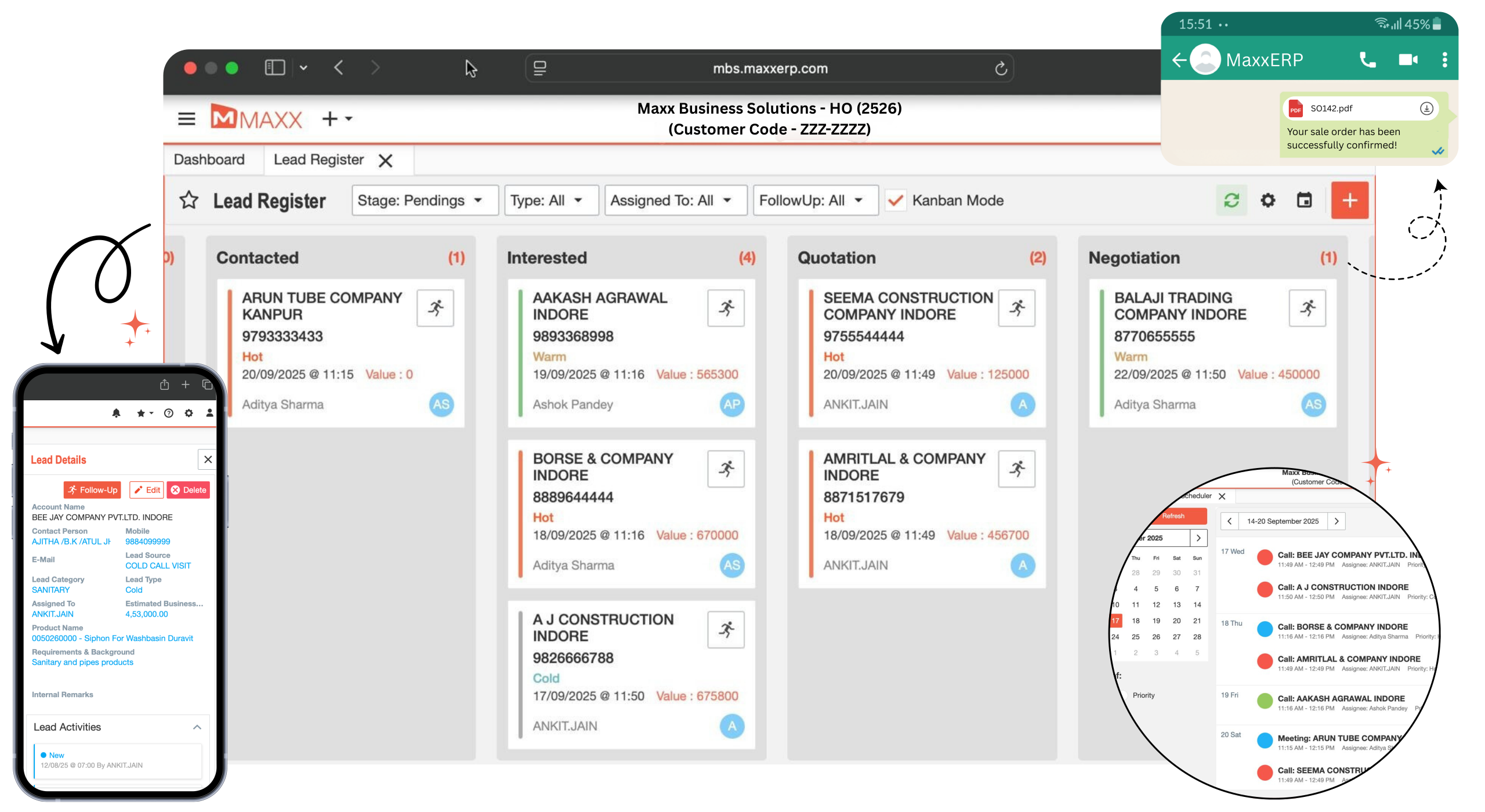The width and height of the screenshot is (1485, 812).
Task: Open the calendar scheduler icon
Action: coord(1304,200)
